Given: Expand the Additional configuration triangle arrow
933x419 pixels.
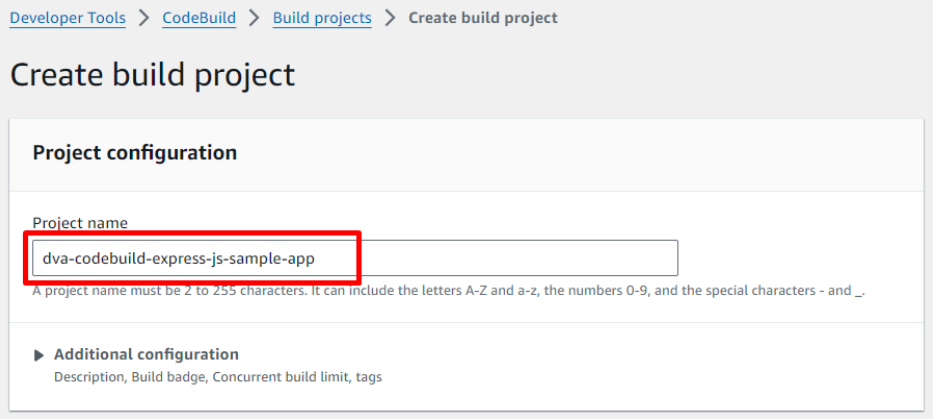Looking at the screenshot, I should 39,355.
